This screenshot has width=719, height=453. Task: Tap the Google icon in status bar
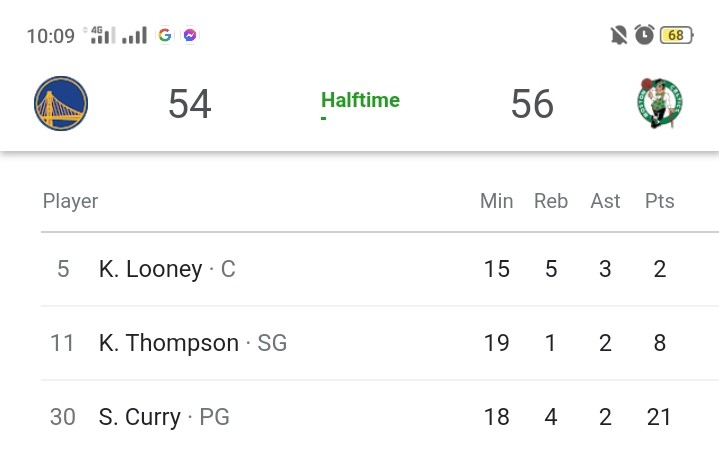165,35
